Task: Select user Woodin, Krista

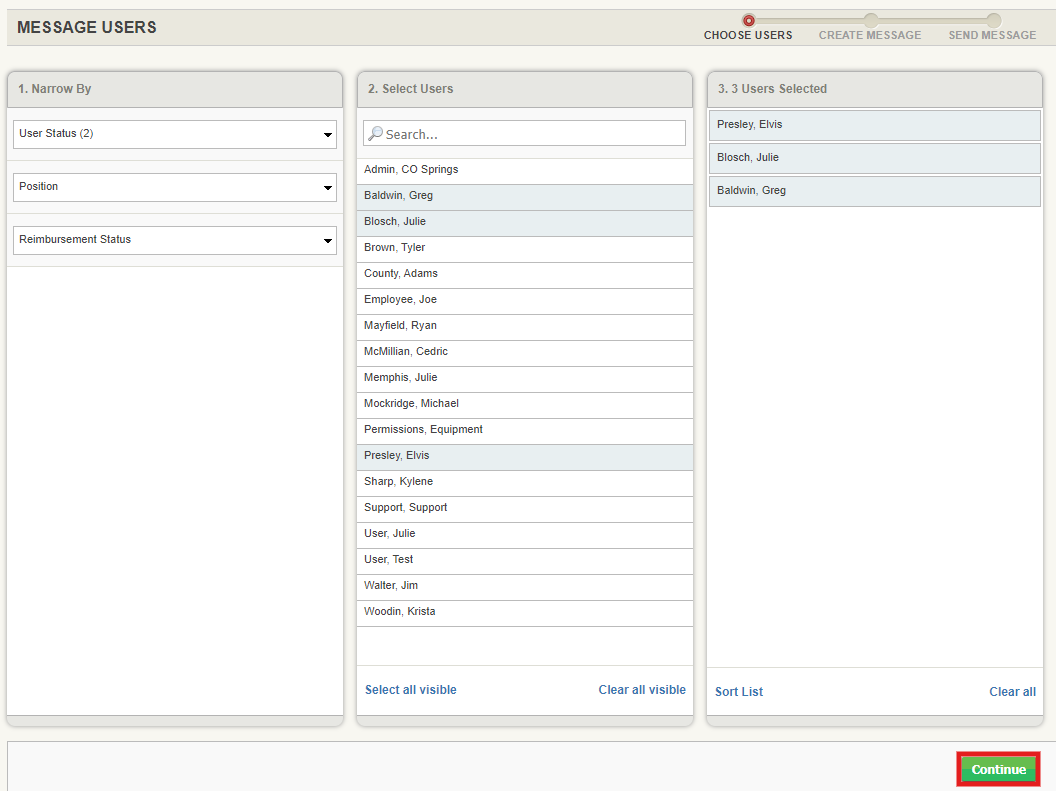Action: tap(525, 612)
